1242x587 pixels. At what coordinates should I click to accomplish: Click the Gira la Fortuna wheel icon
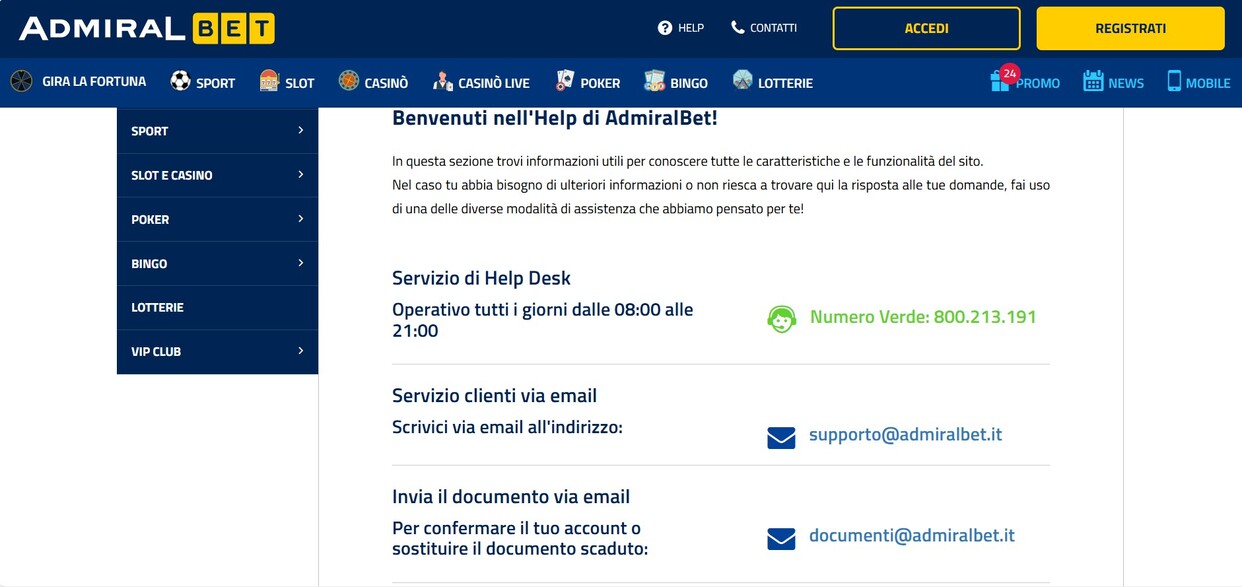[x=21, y=82]
